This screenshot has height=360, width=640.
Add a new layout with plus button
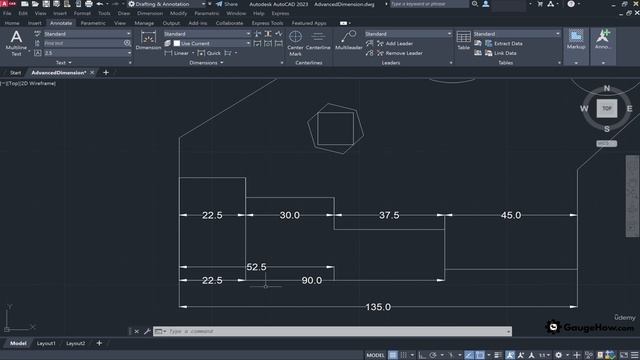point(99,344)
